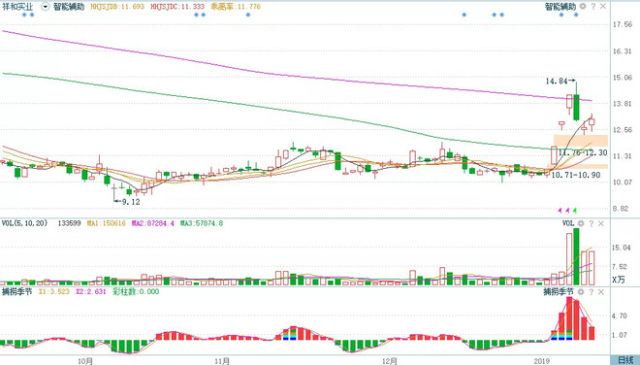Select the 捕捞季节 indicator title at left

17,292
